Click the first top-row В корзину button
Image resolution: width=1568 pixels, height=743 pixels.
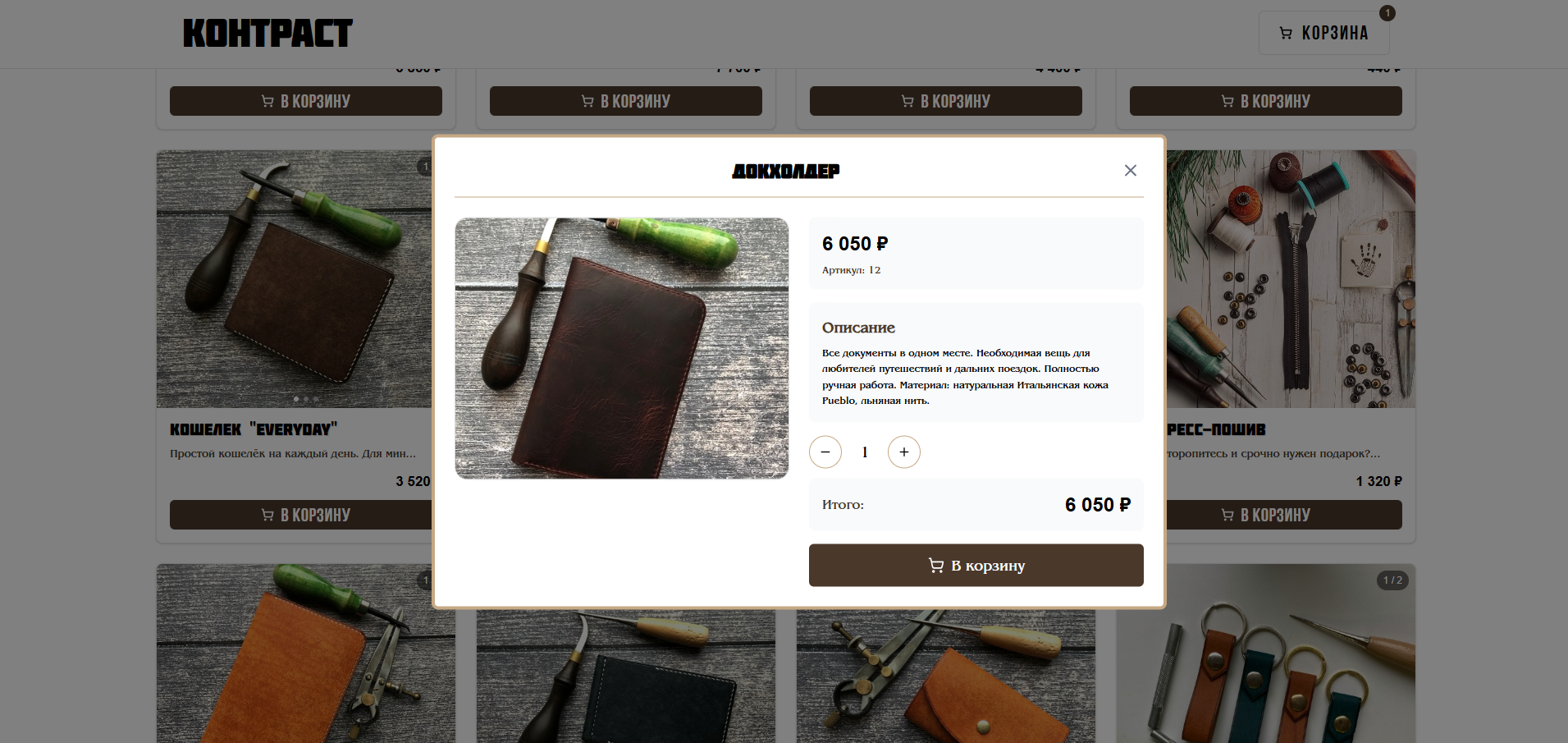(x=306, y=101)
